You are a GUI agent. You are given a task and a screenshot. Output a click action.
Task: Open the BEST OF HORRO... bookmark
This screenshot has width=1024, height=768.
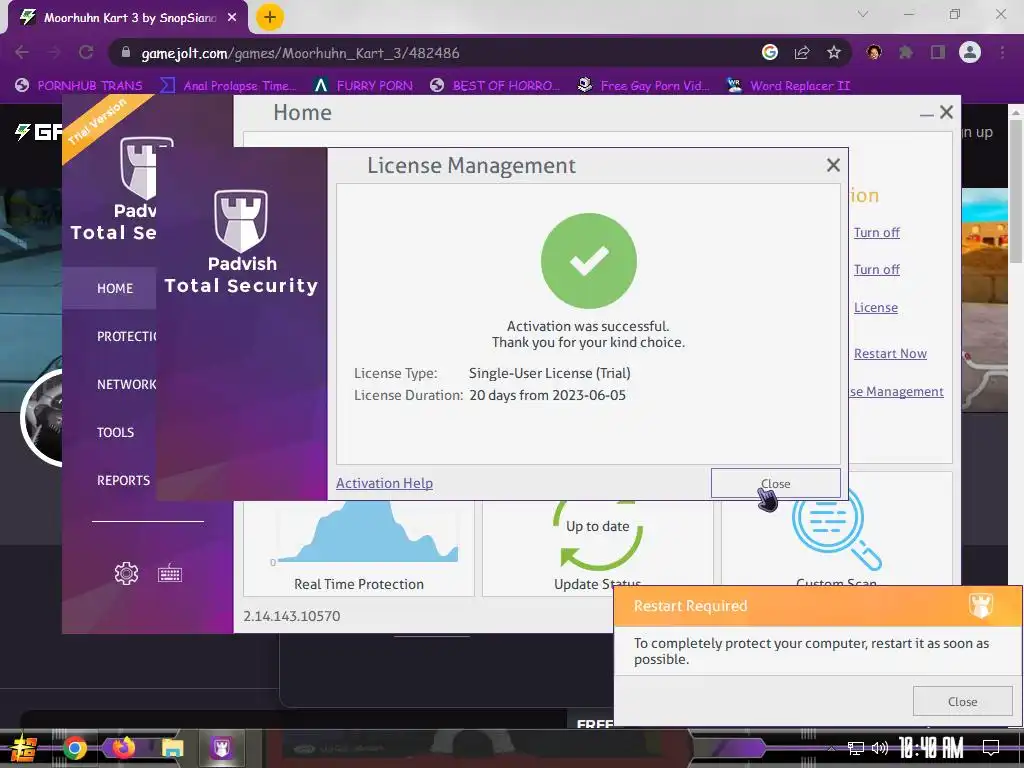[495, 86]
